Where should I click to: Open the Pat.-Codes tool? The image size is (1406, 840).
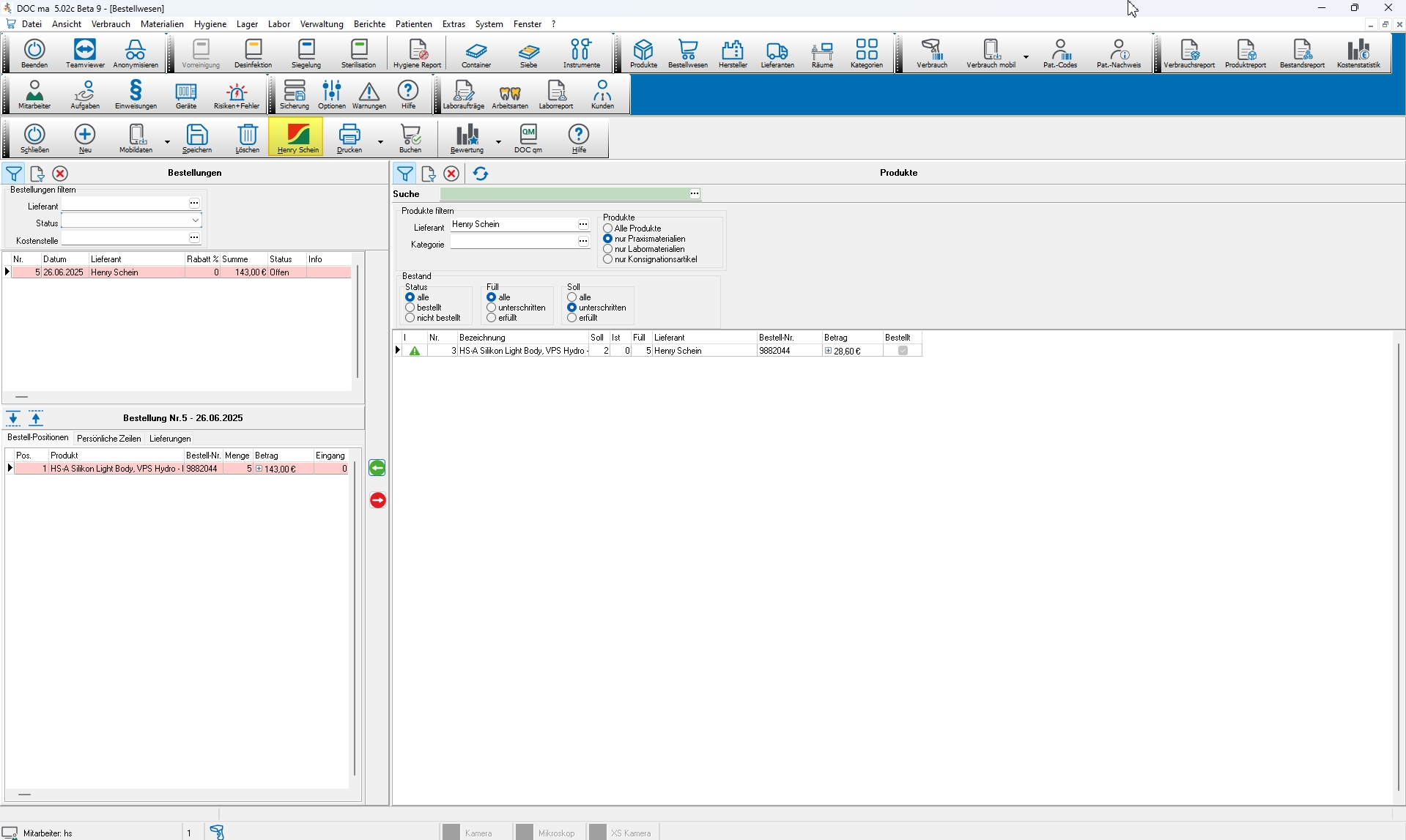pyautogui.click(x=1060, y=53)
